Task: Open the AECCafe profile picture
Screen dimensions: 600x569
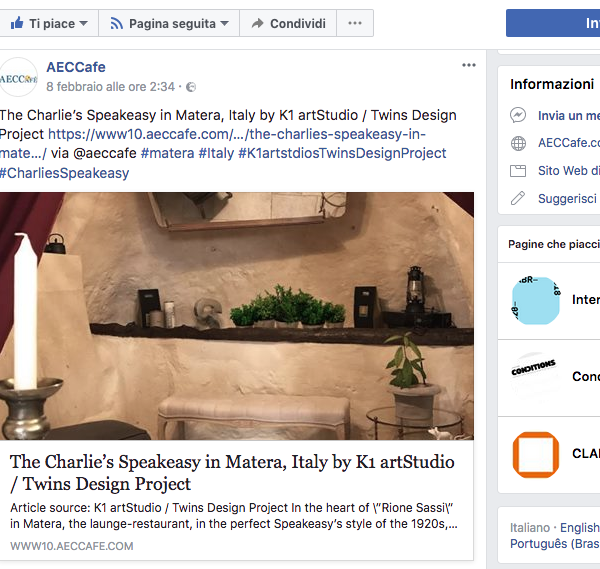Action: 18,77
